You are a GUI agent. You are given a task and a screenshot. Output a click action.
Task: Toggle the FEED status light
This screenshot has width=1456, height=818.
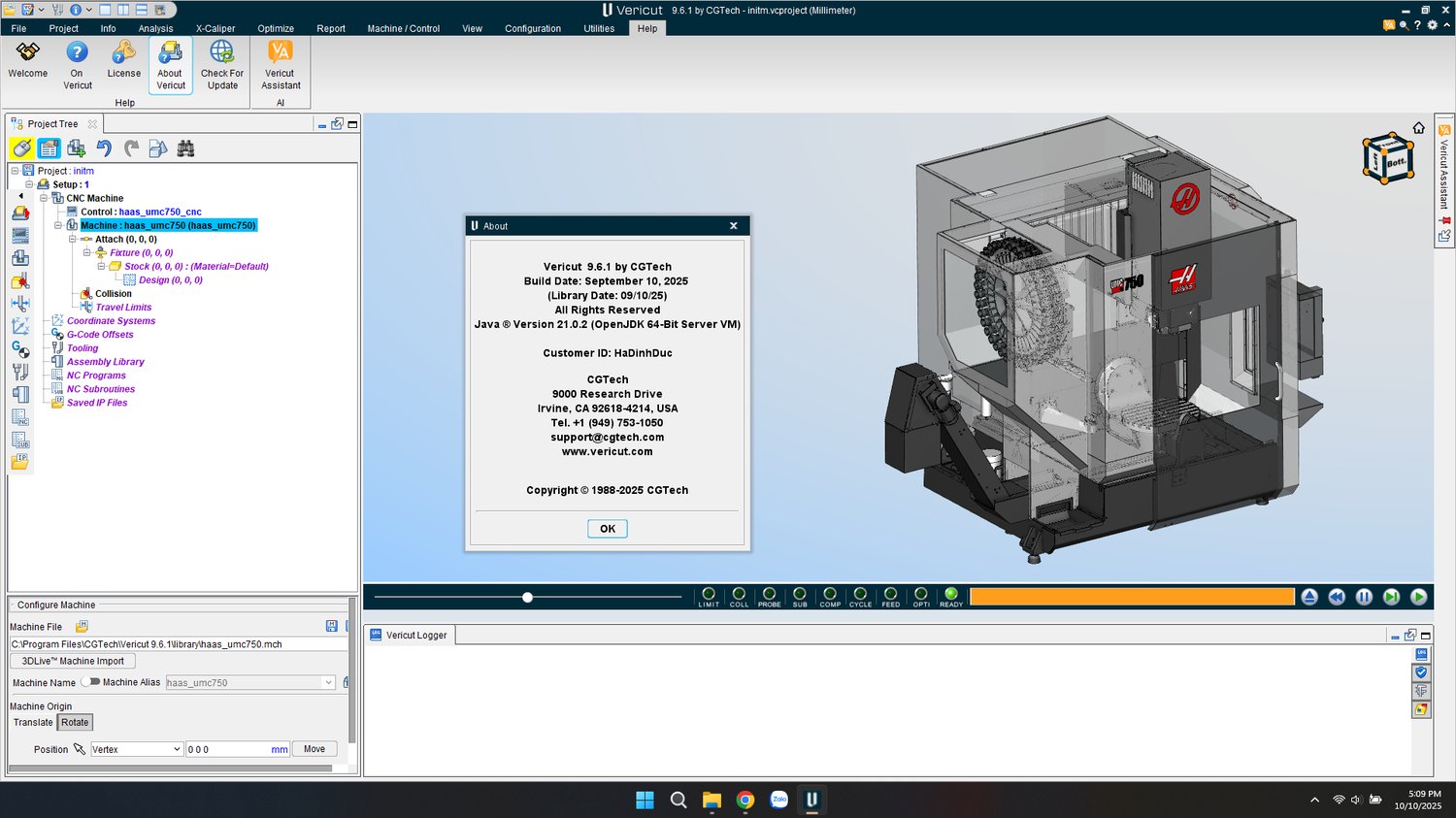pos(890,594)
